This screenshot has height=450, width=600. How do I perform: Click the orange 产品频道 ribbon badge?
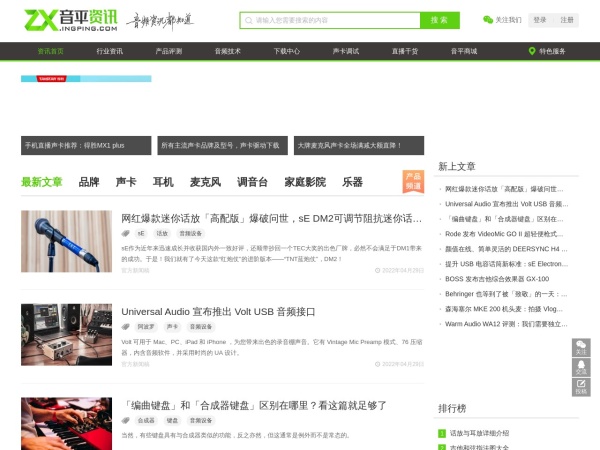413,181
